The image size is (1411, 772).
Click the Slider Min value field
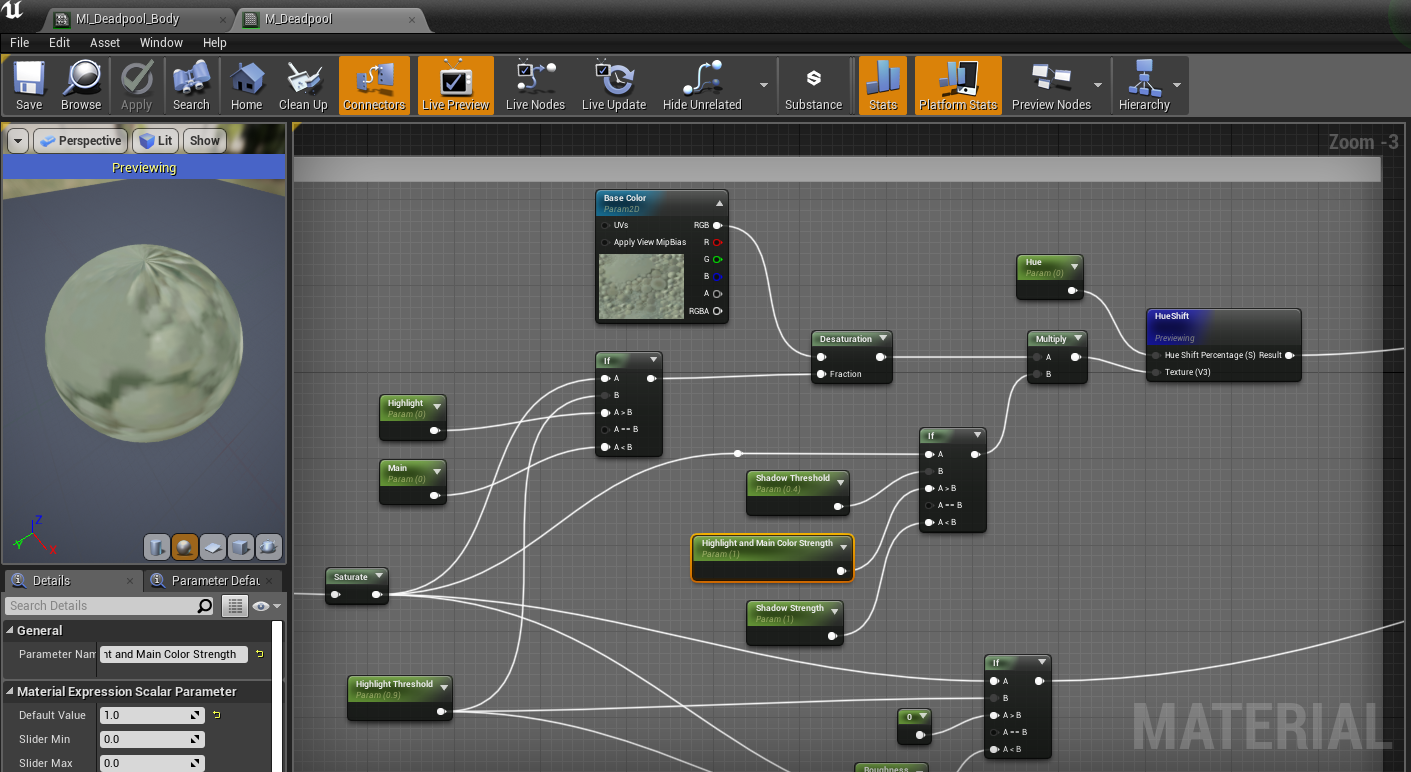152,739
